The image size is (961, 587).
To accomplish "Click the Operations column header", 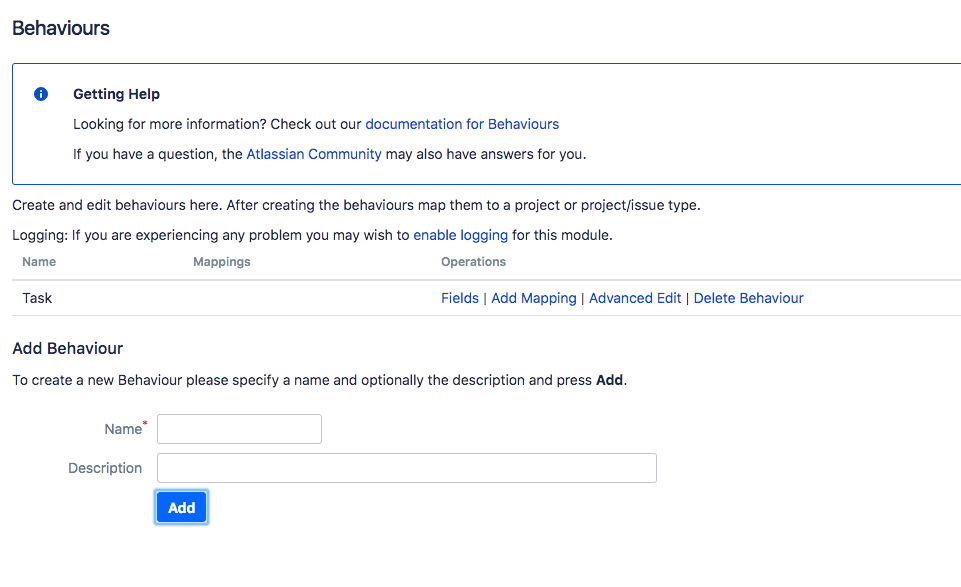I will coord(473,262).
